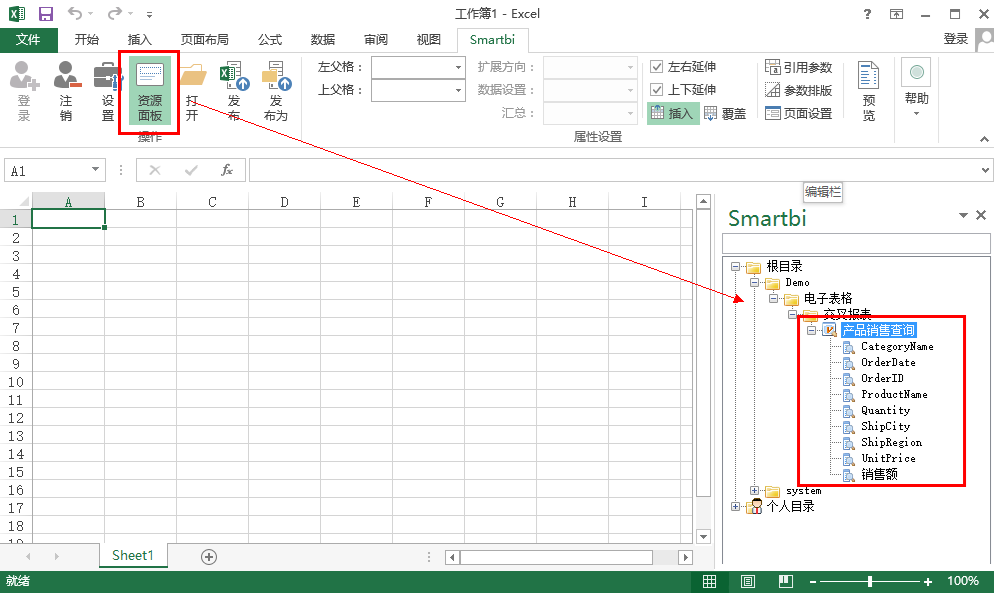
Task: Select the OrderDate field
Action: pos(888,362)
